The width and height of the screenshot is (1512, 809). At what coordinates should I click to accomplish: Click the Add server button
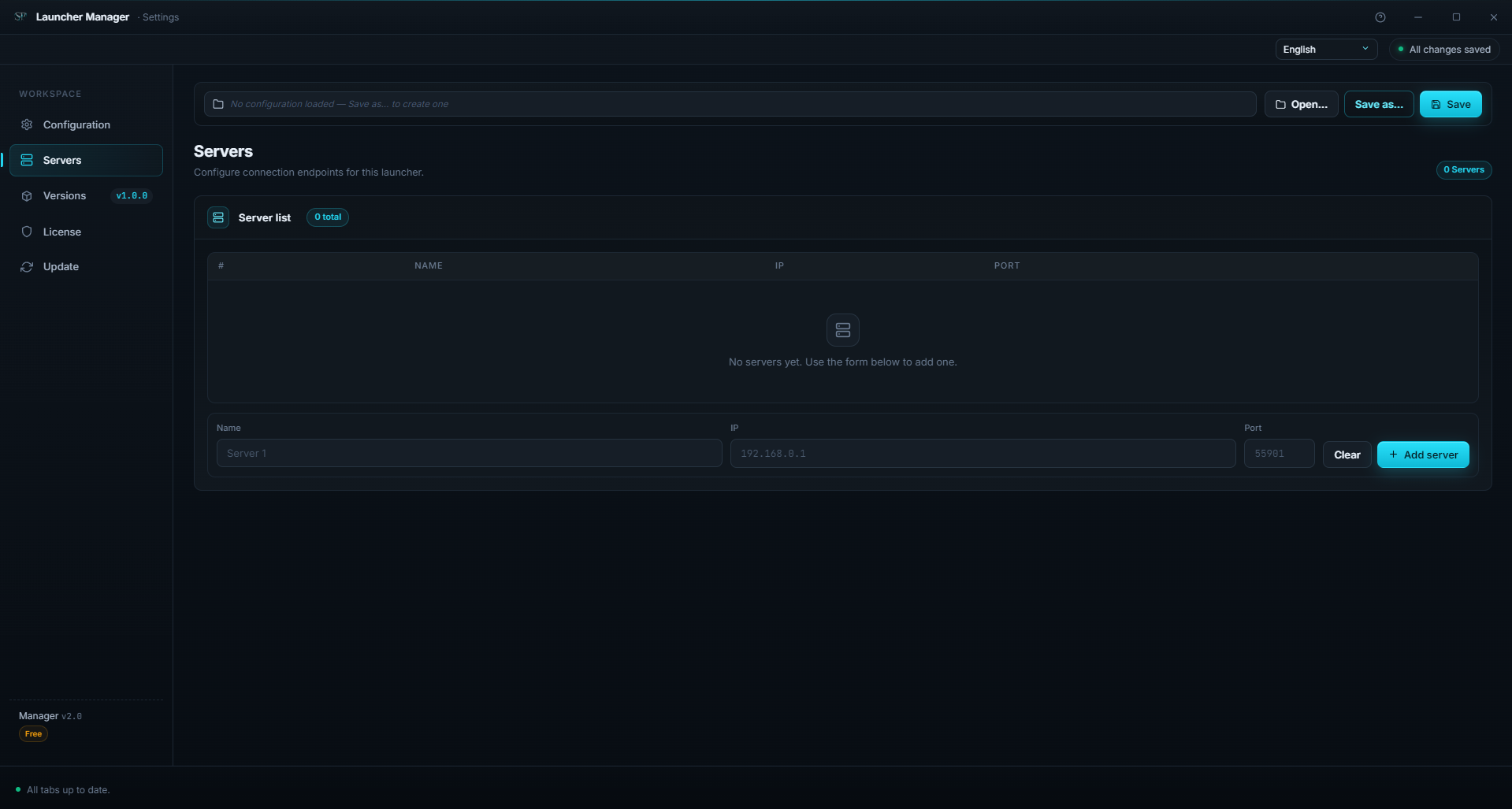pos(1423,455)
